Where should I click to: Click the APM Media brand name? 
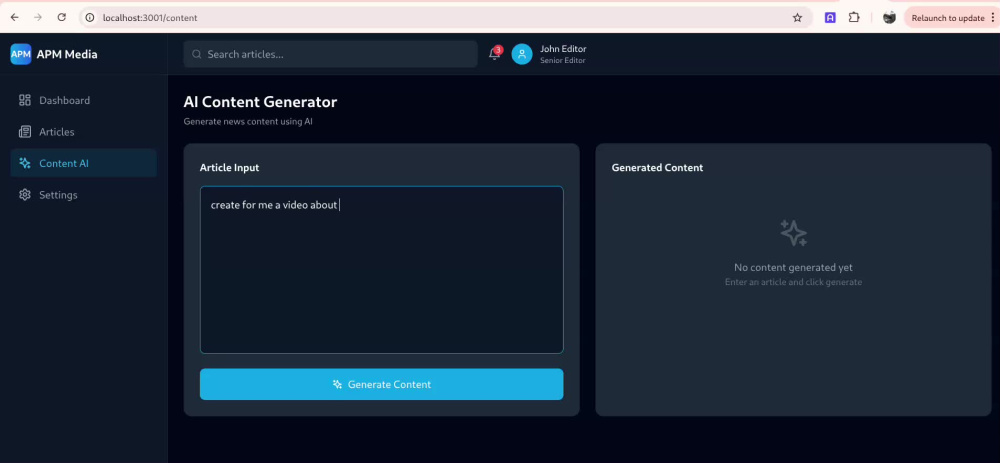(67, 54)
